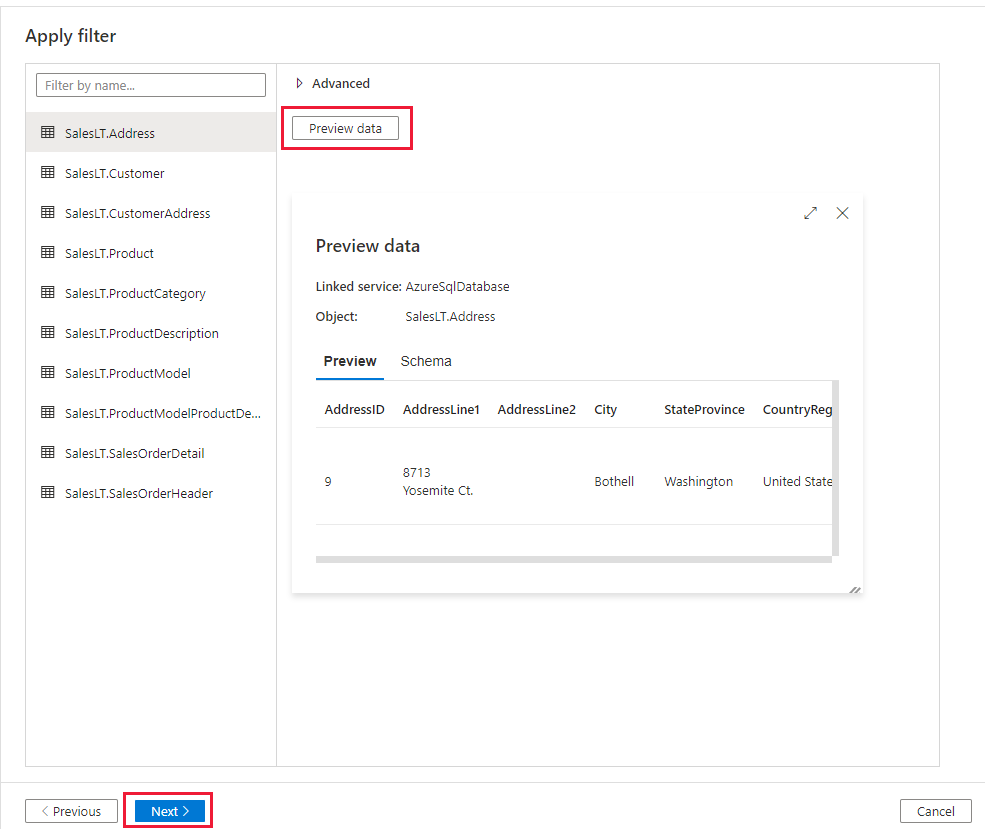Click the Filter by name input field

150,84
